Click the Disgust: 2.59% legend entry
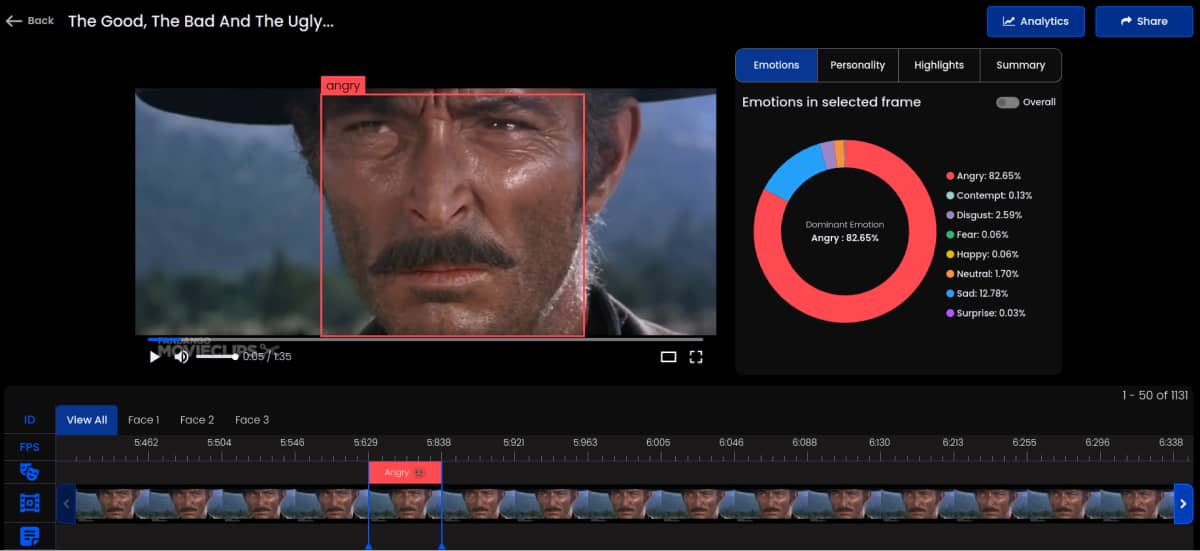This screenshot has height=551, width=1200. coord(984,215)
